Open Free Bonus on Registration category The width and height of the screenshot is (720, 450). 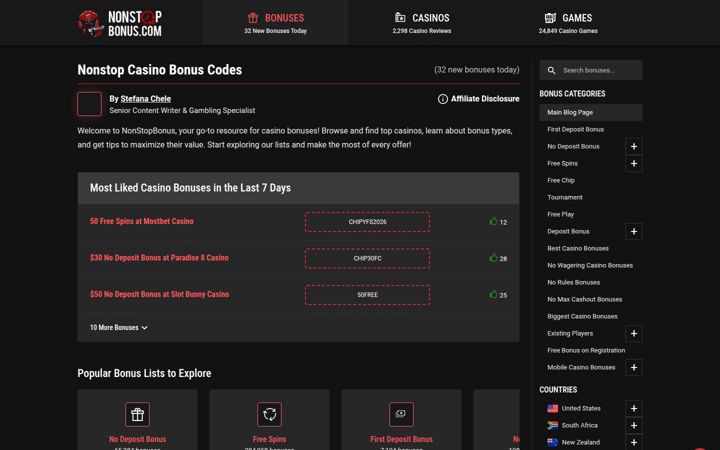tap(586, 350)
